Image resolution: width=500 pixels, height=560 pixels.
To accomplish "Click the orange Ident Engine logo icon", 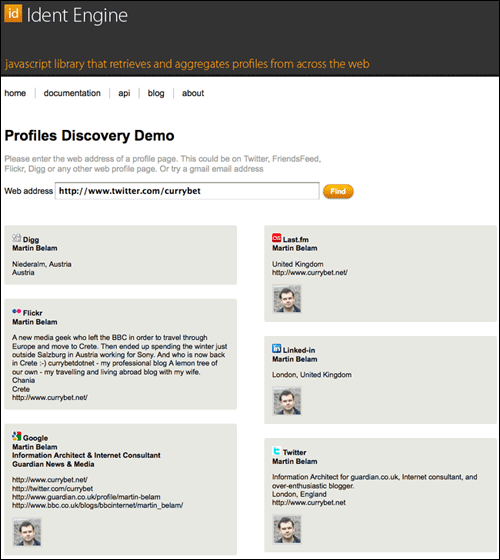I will pyautogui.click(x=13, y=14).
